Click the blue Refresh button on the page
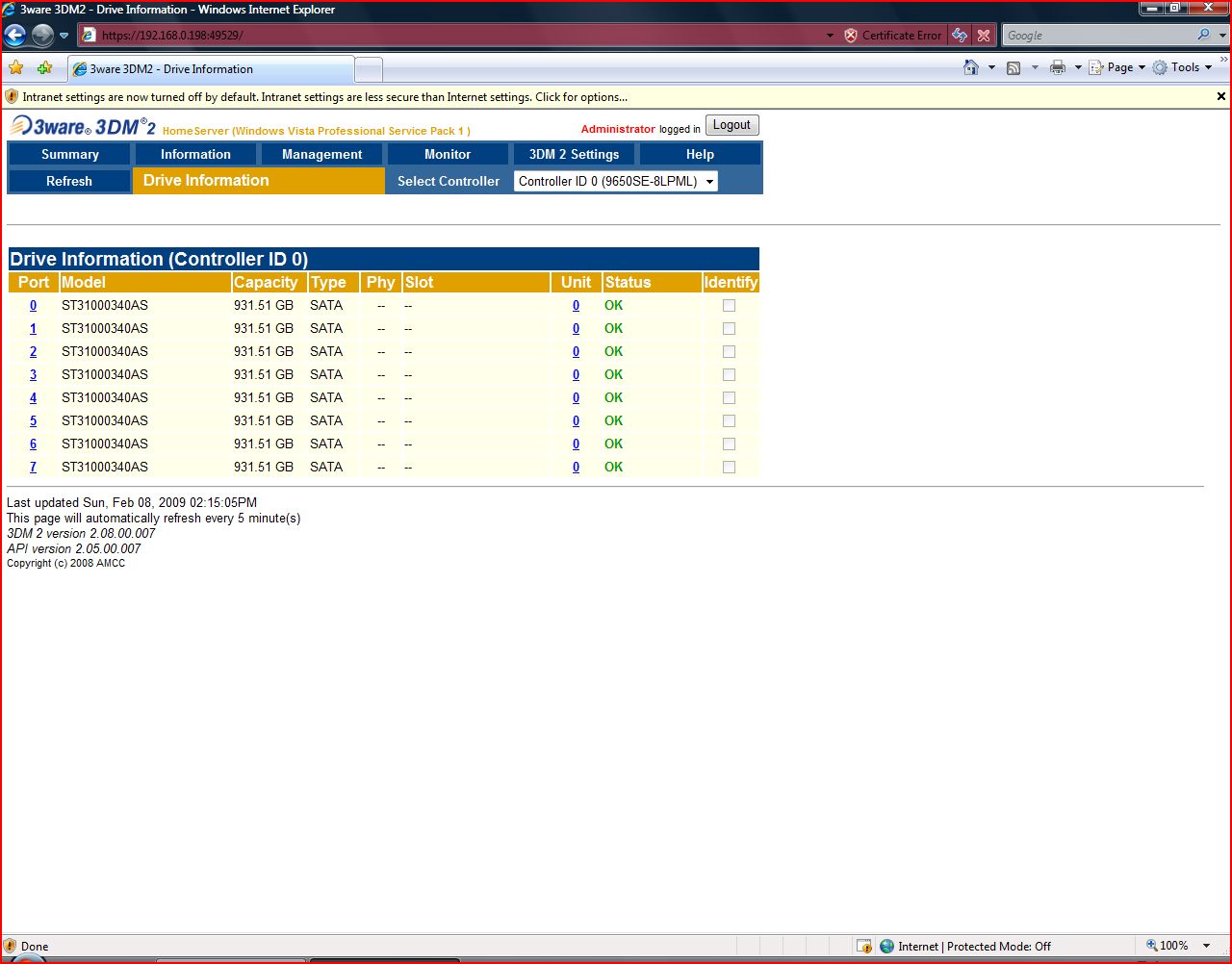Viewport: 1232px width, 964px height. click(69, 181)
